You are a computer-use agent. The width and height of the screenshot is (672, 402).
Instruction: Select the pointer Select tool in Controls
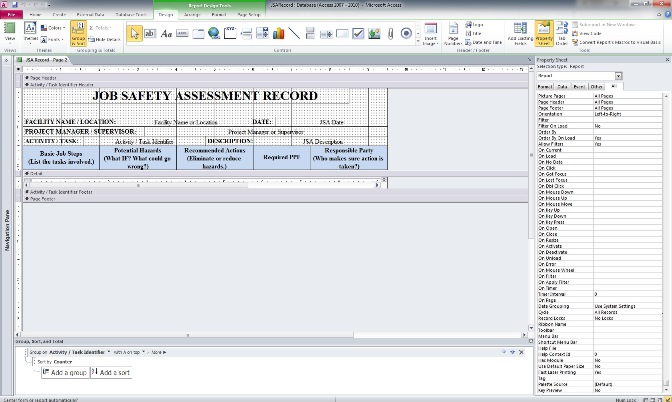[135, 33]
